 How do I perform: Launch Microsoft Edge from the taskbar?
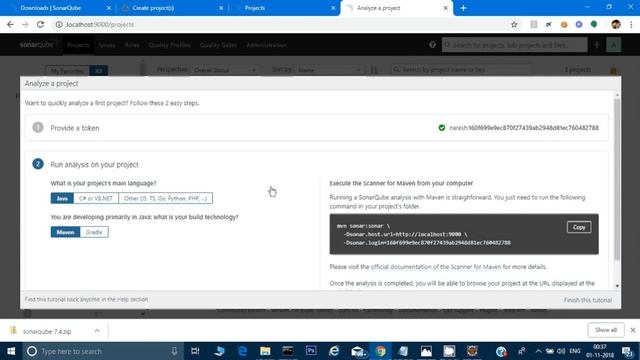(242, 351)
